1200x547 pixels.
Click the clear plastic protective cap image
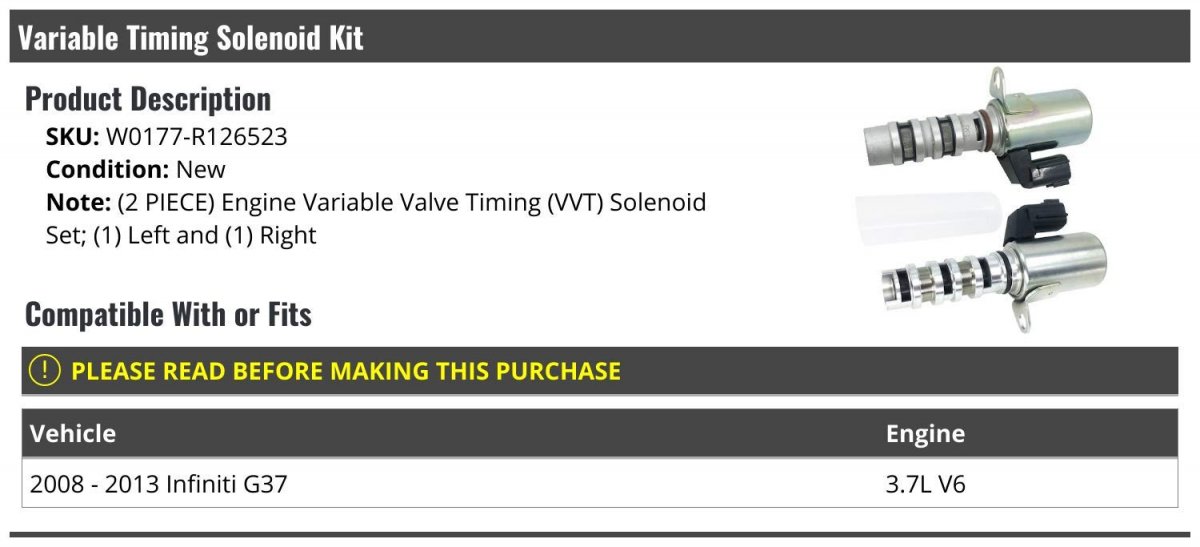tap(928, 223)
